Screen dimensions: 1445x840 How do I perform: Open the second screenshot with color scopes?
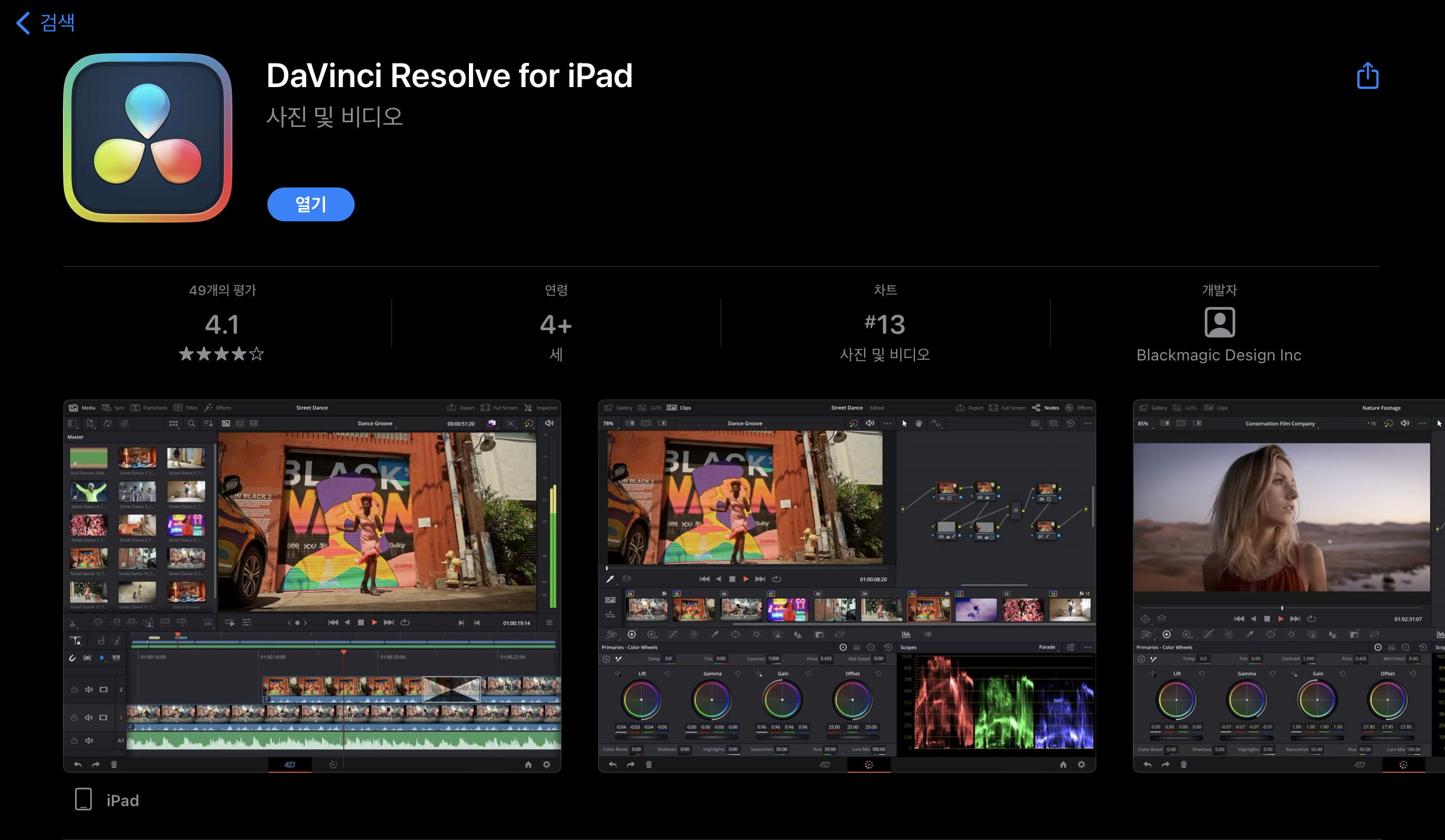(x=847, y=585)
